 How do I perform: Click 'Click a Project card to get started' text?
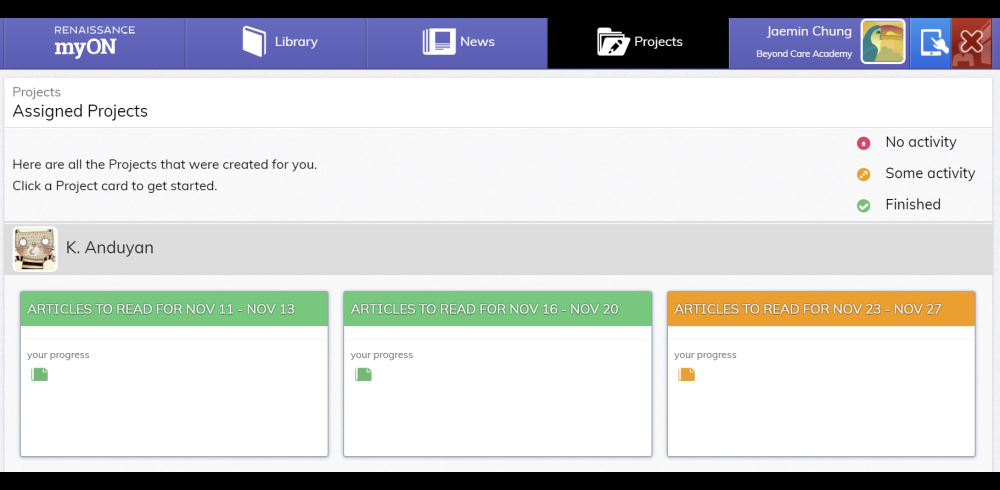[x=115, y=186]
